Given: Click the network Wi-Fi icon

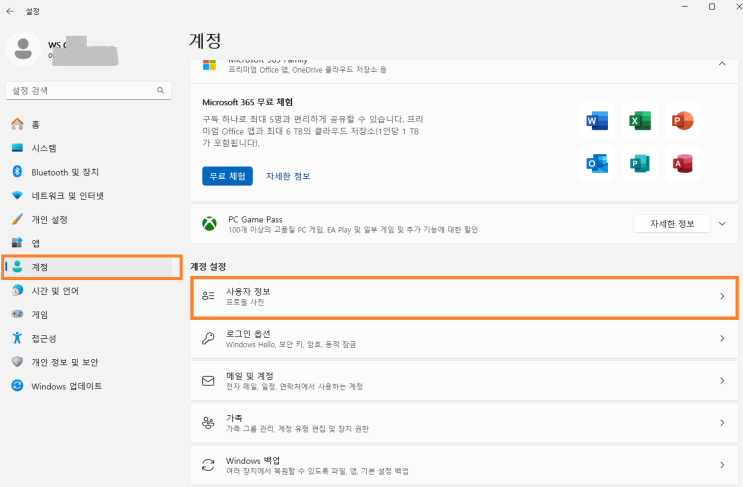Looking at the screenshot, I should click(17, 195).
